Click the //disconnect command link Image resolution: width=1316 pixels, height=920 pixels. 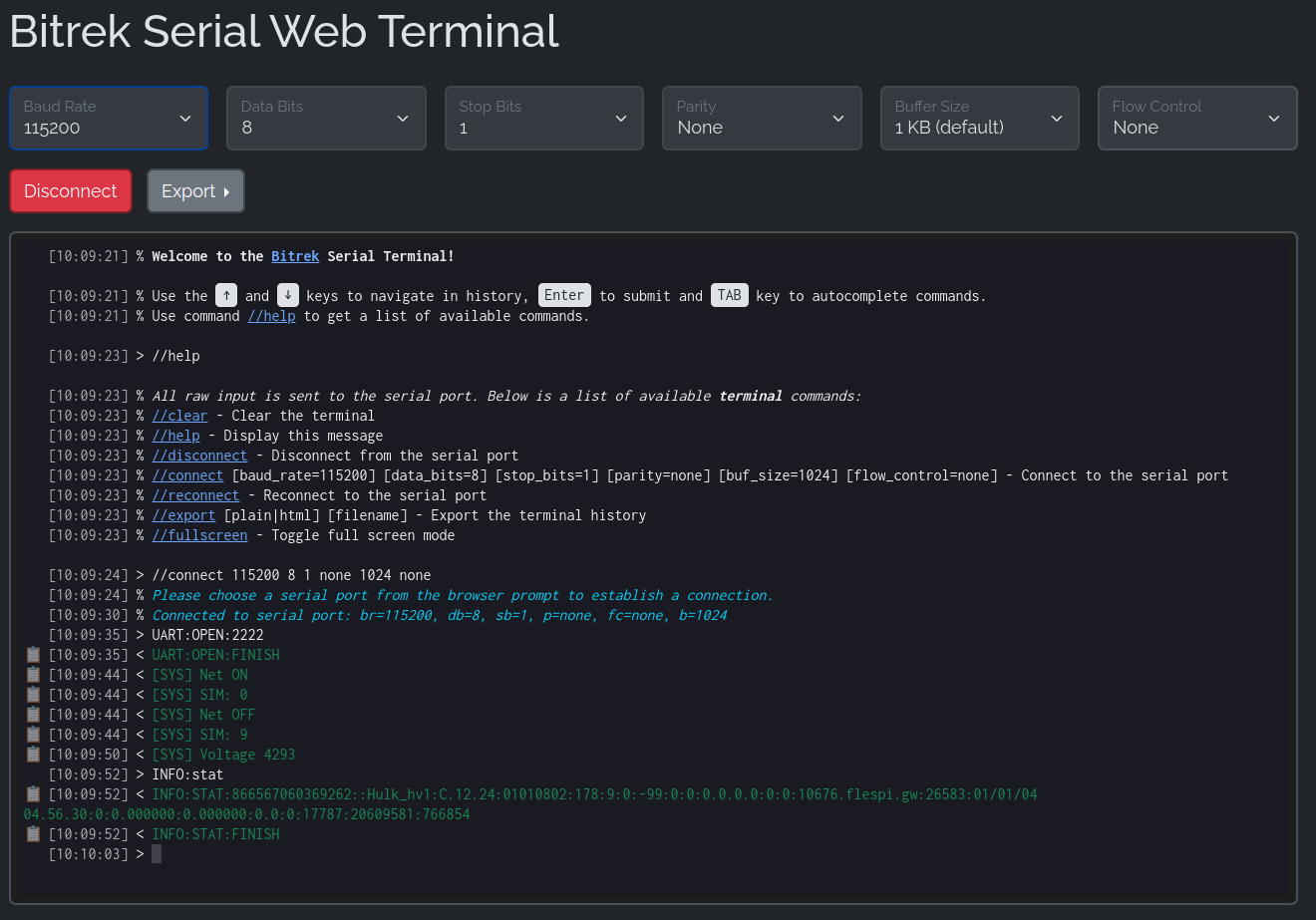coord(199,456)
